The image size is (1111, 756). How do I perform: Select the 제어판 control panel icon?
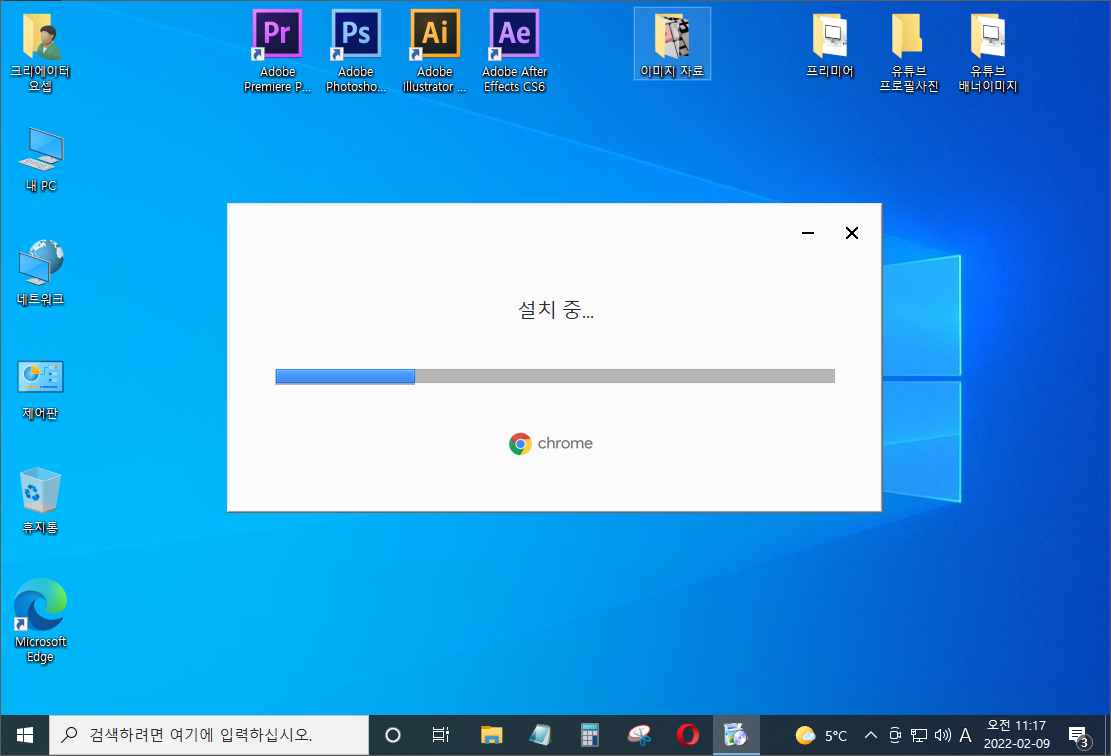click(x=40, y=388)
